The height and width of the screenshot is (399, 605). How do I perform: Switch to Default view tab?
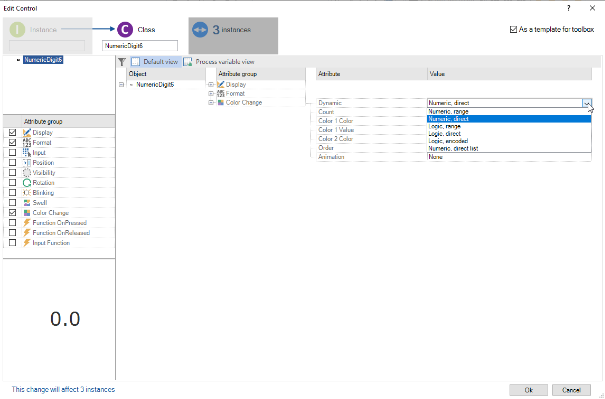(x=155, y=62)
